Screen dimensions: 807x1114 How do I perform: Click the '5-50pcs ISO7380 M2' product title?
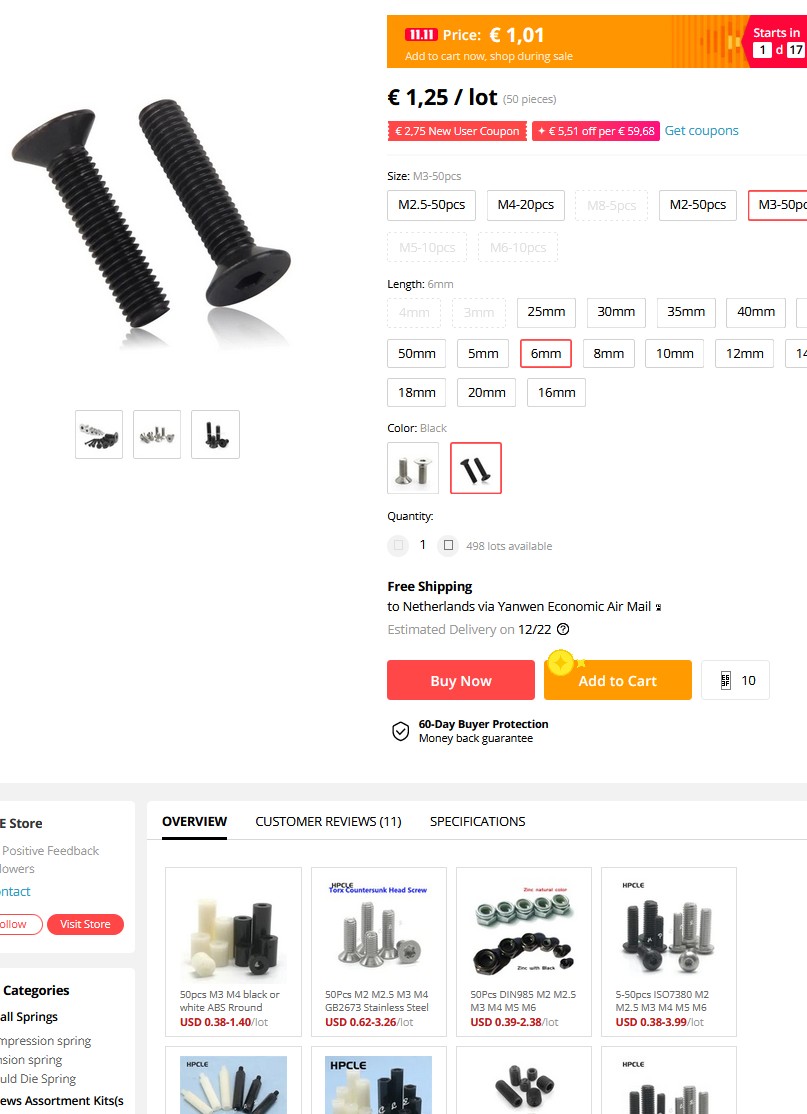point(662,1001)
